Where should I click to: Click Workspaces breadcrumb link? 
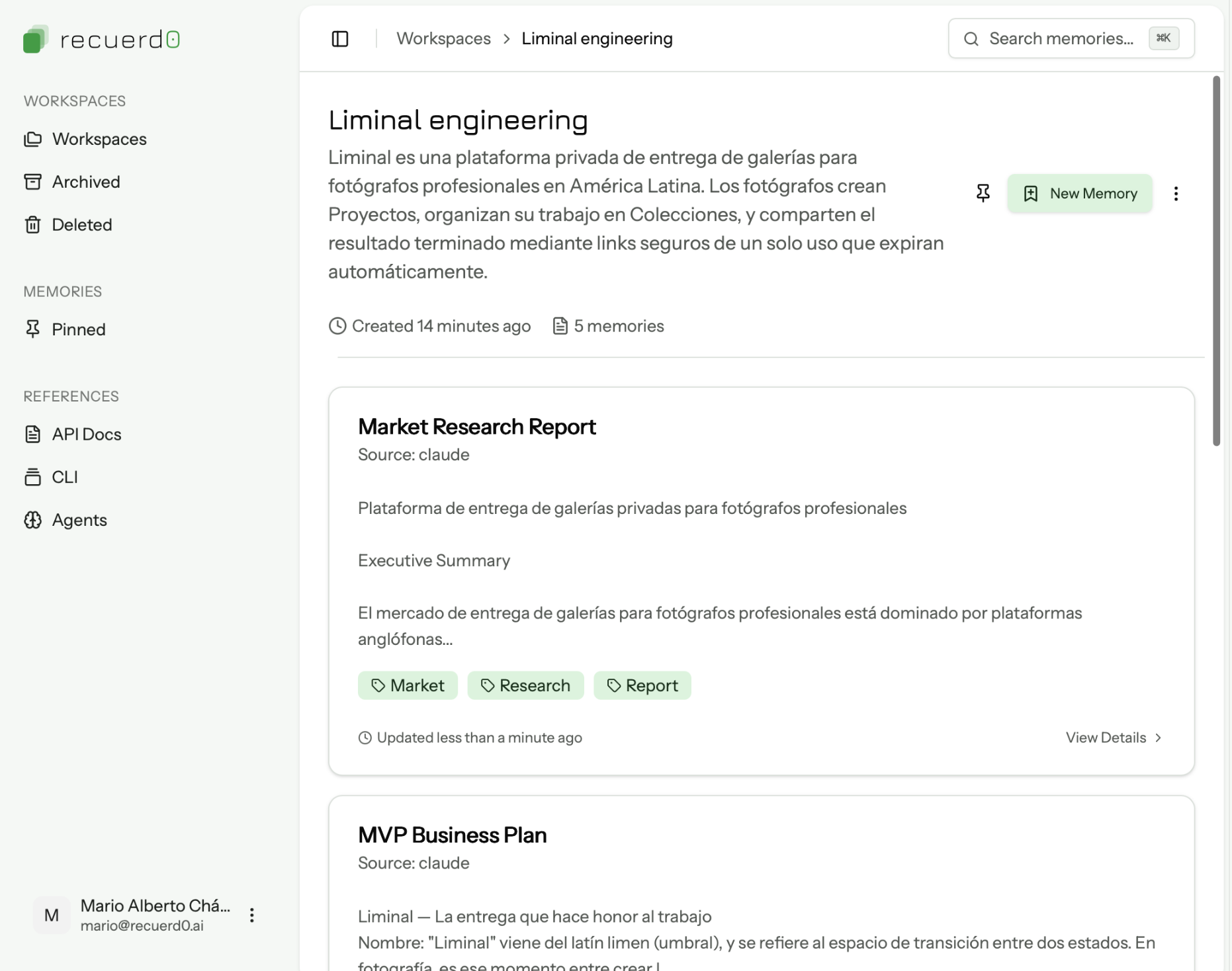[x=443, y=38]
